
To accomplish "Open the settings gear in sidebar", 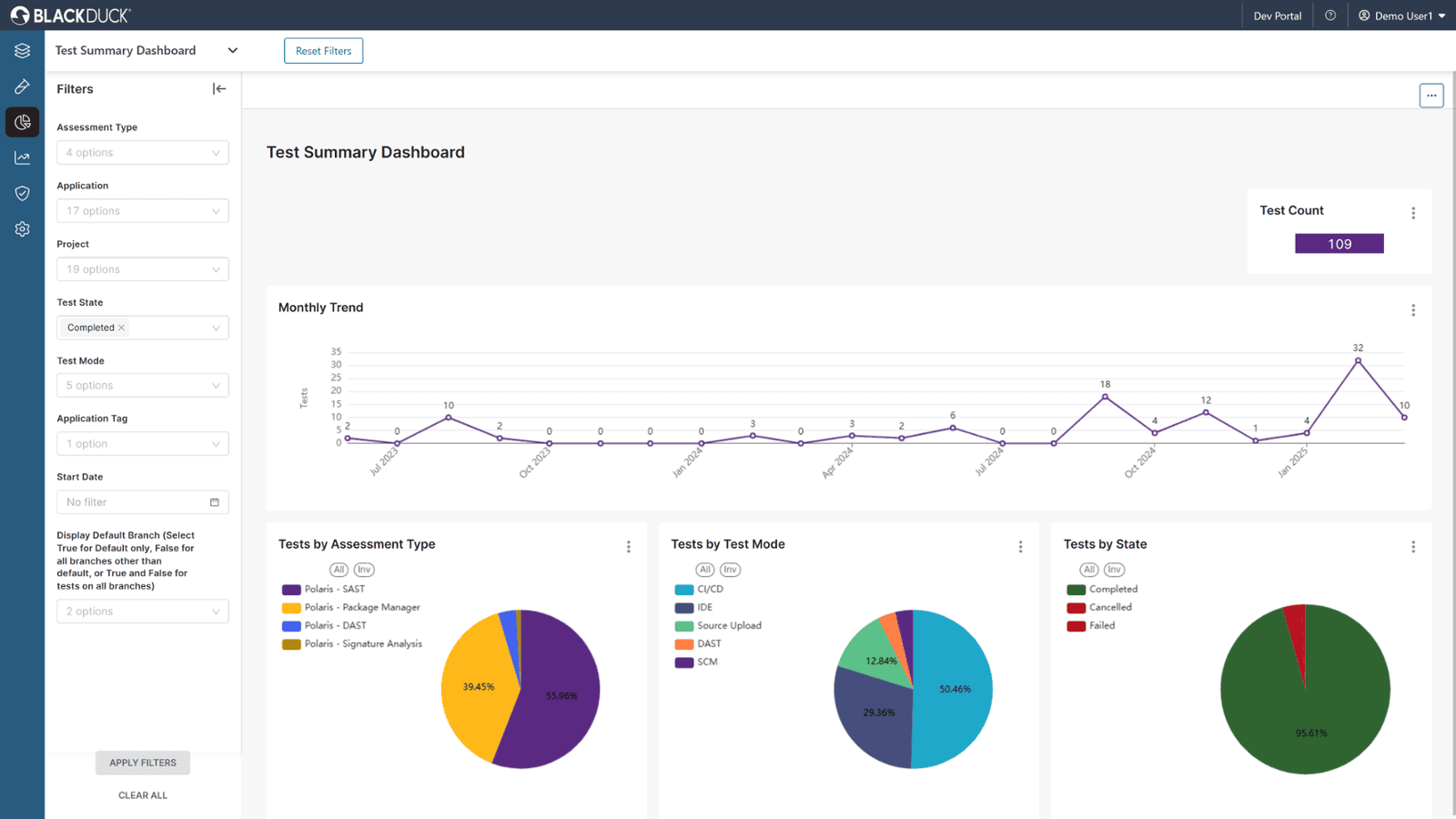I will point(22,229).
